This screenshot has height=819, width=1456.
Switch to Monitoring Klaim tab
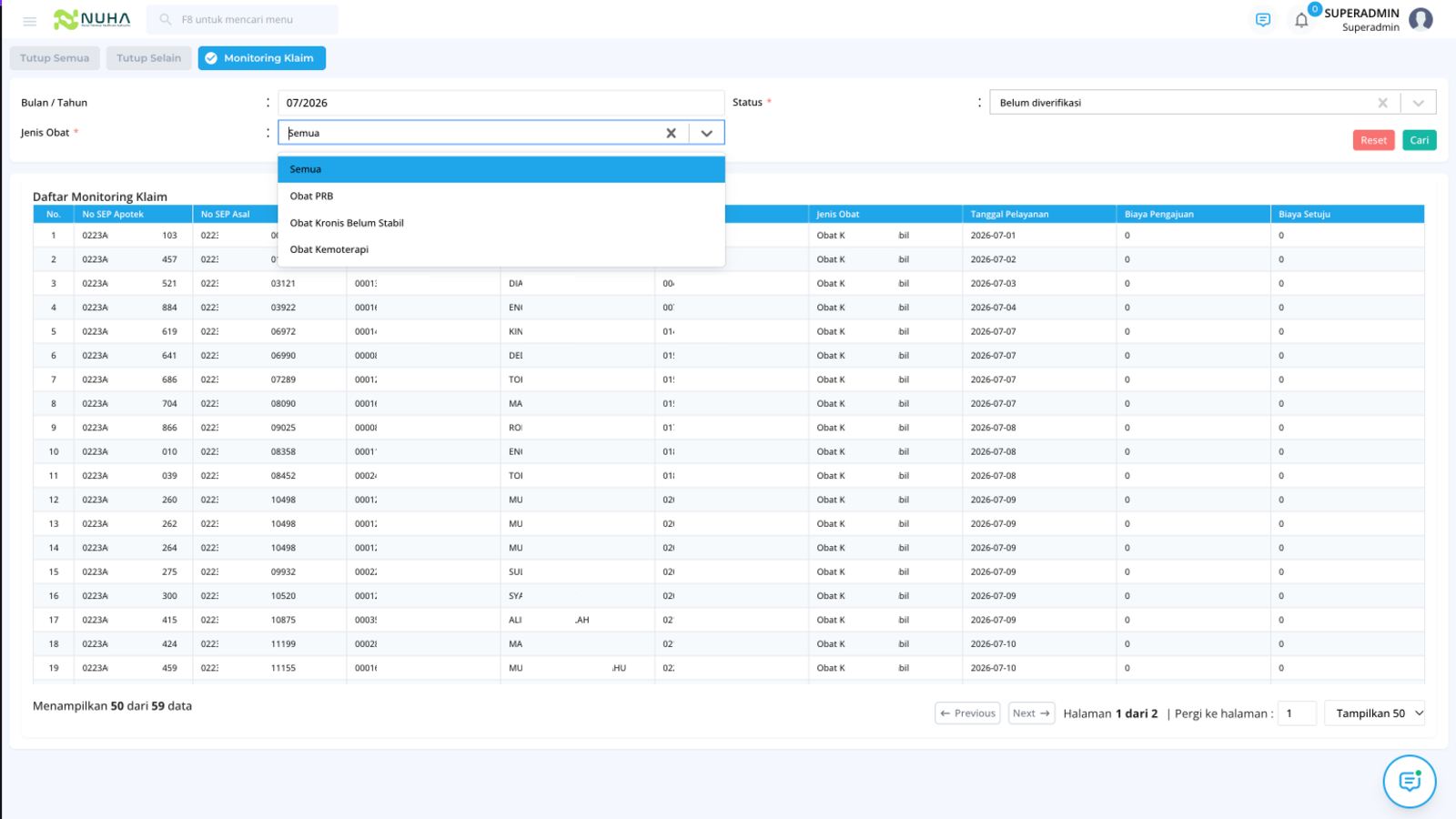click(x=262, y=58)
